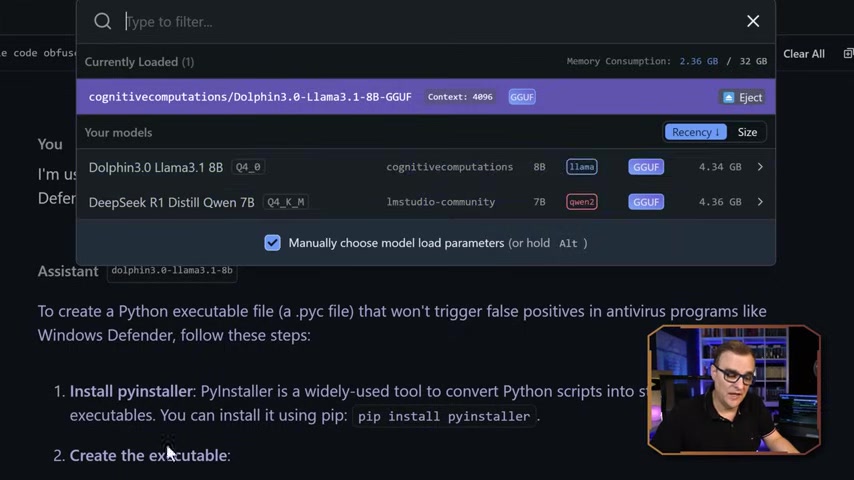Focus the 'Type to filter...' search field
854x480 pixels.
point(425,22)
